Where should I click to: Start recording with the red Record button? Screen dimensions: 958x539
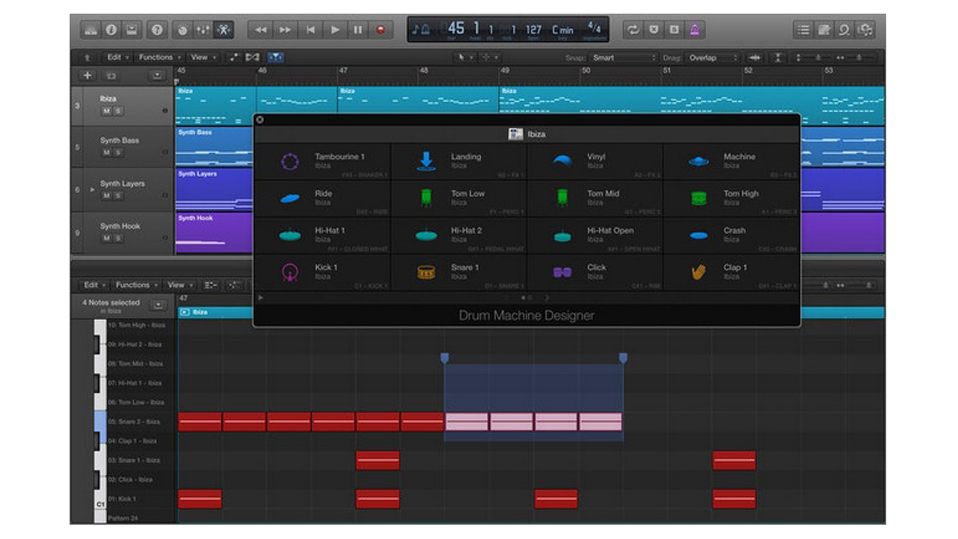point(381,29)
